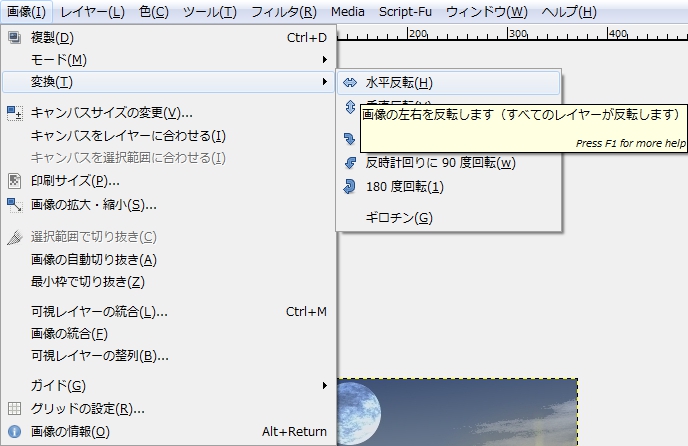Select 180 度回転(1) in submenu

click(x=448, y=187)
